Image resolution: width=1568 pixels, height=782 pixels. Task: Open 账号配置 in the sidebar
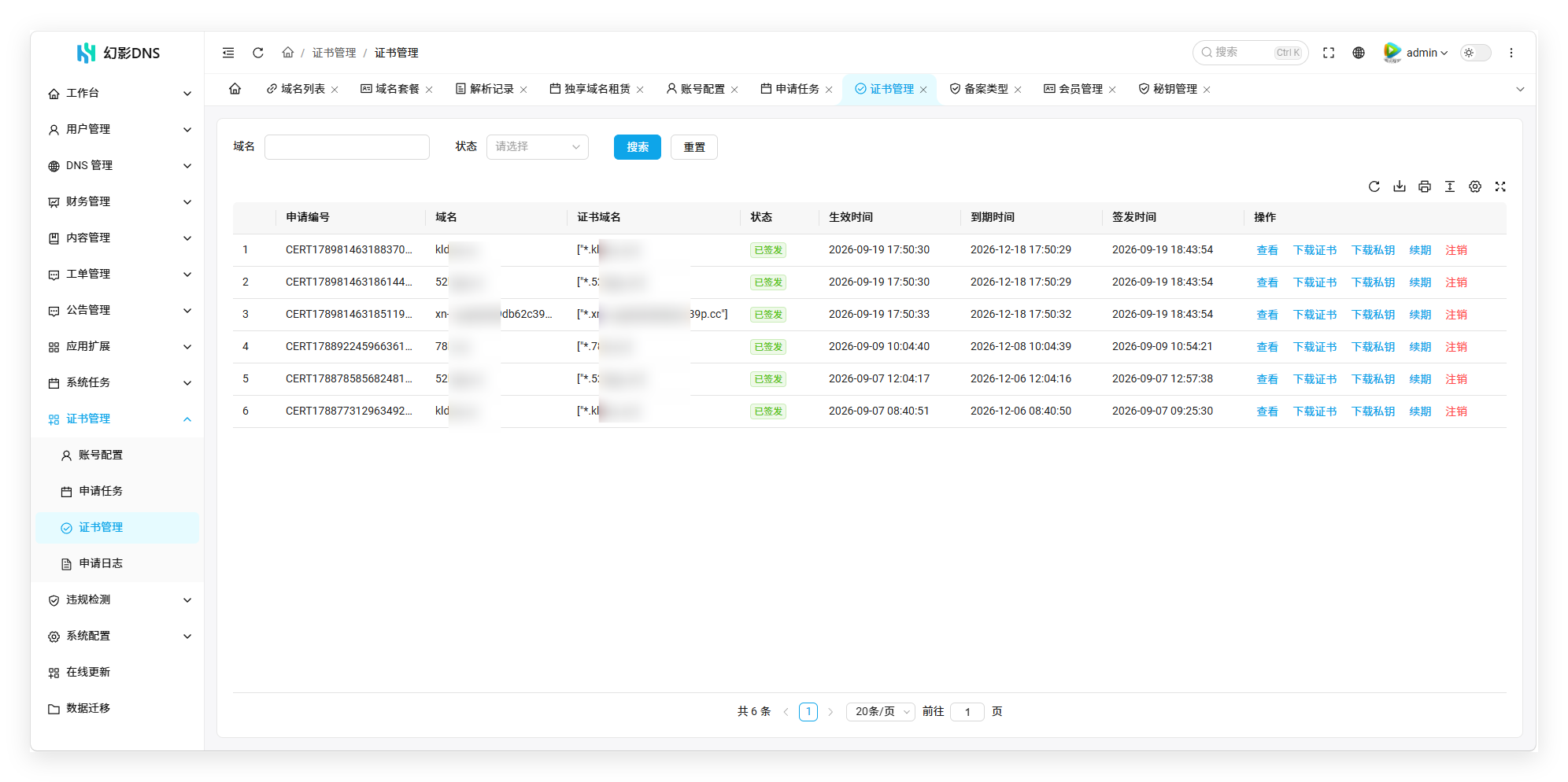118,456
